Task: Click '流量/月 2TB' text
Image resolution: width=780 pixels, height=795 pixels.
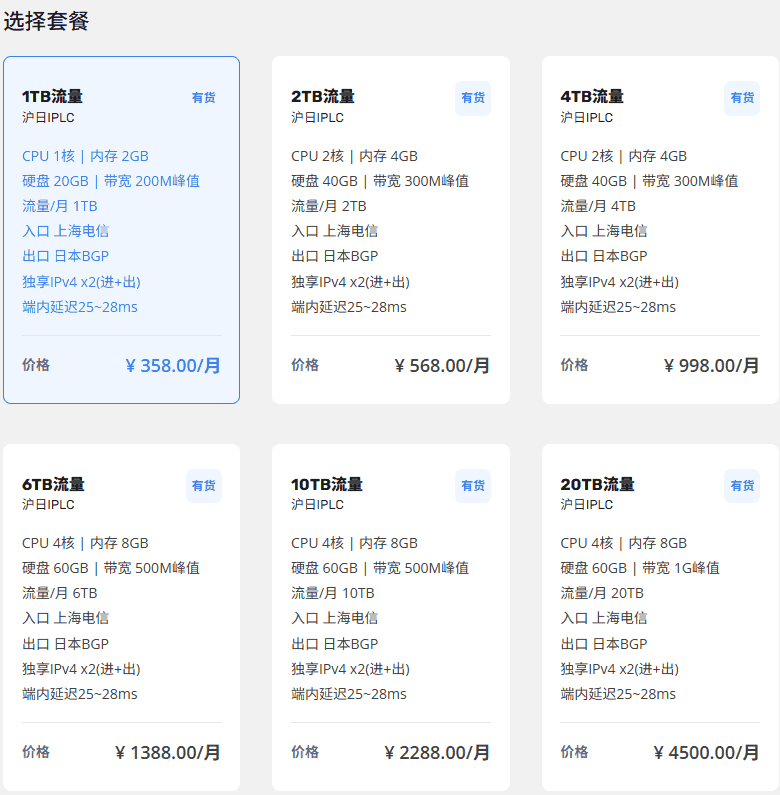Action: pyautogui.click(x=329, y=206)
